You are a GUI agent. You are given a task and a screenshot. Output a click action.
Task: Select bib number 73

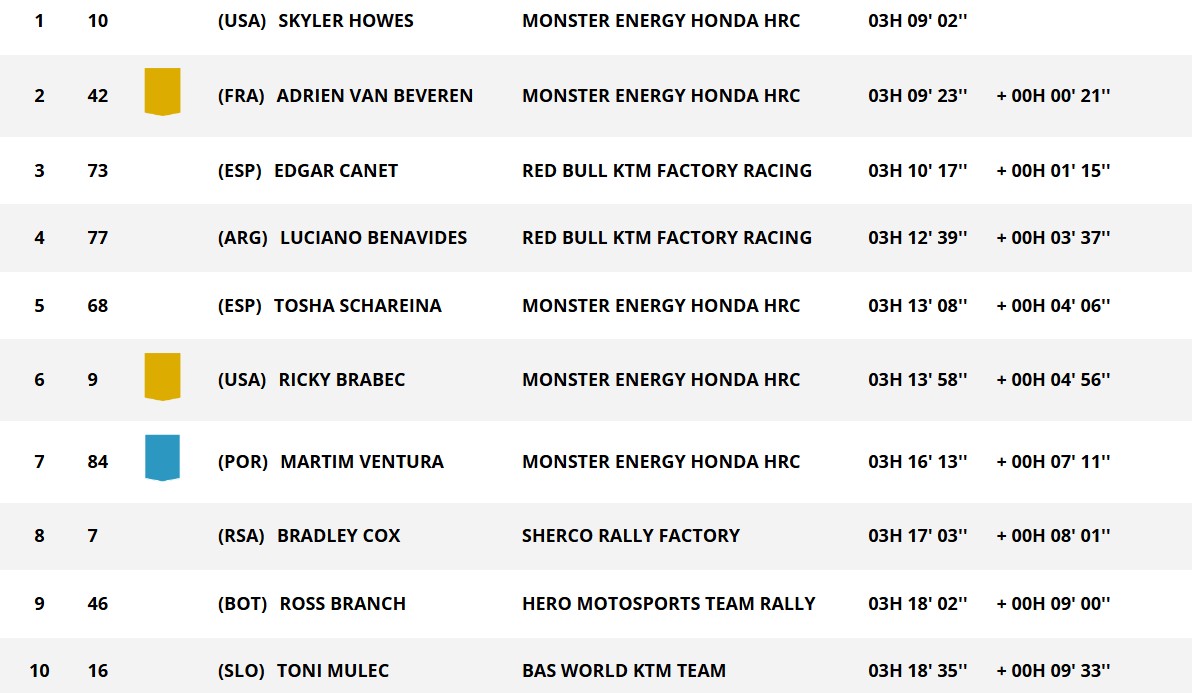click(x=97, y=171)
